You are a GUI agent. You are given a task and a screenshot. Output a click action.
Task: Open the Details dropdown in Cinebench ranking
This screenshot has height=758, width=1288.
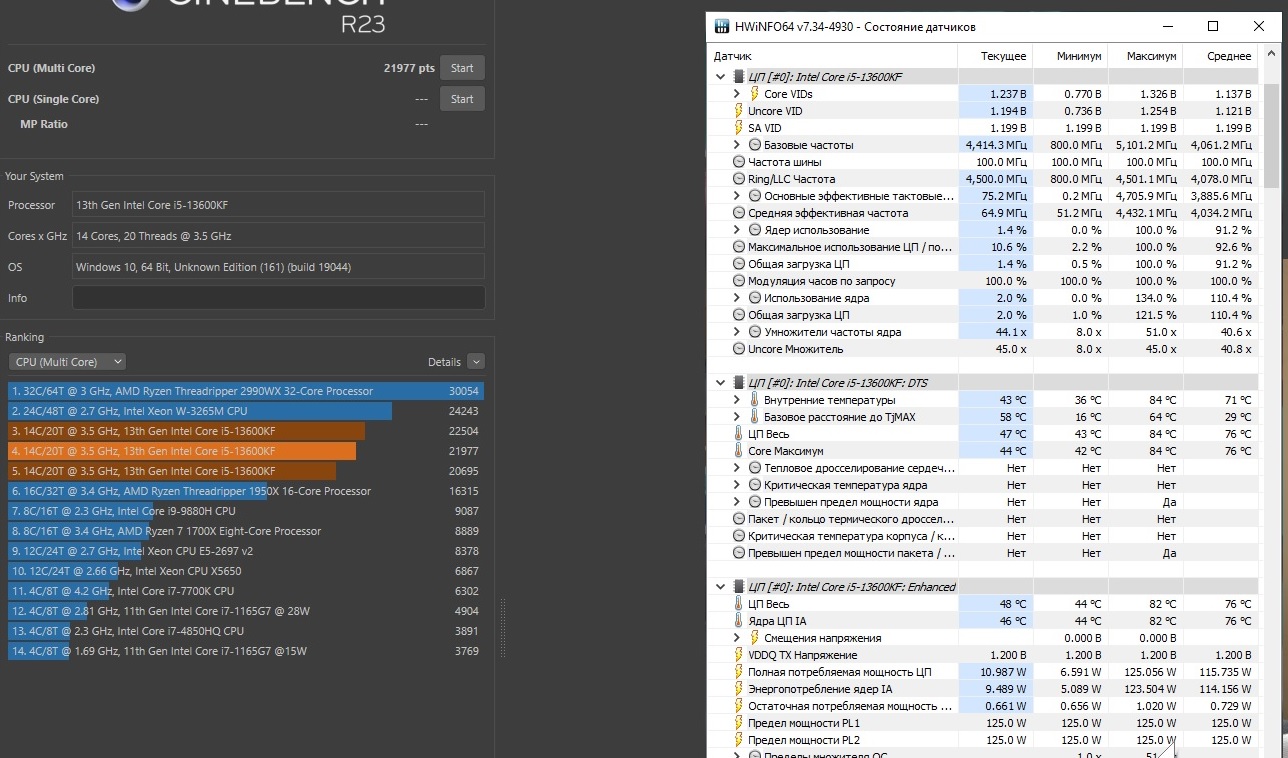click(476, 362)
